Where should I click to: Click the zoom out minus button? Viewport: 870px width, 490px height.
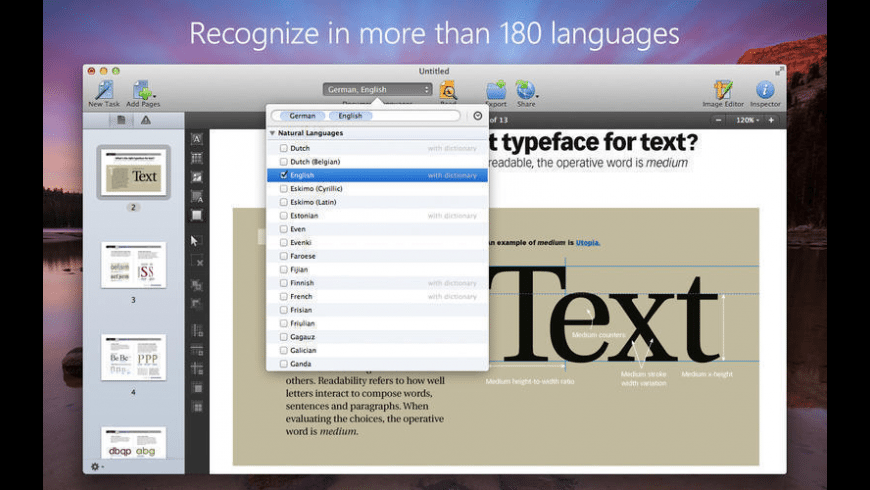(x=719, y=120)
